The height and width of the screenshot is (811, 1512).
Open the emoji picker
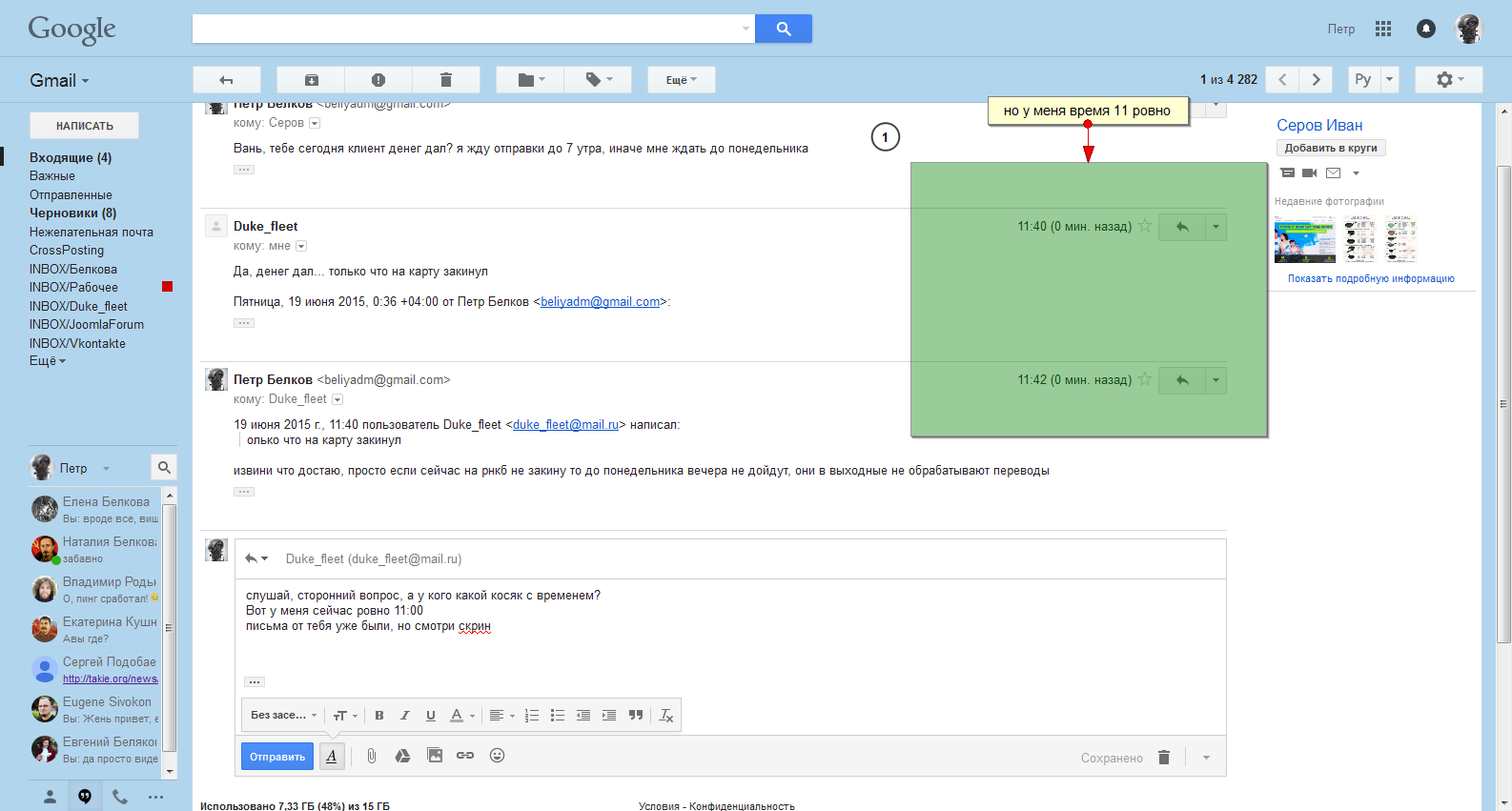pyautogui.click(x=497, y=756)
